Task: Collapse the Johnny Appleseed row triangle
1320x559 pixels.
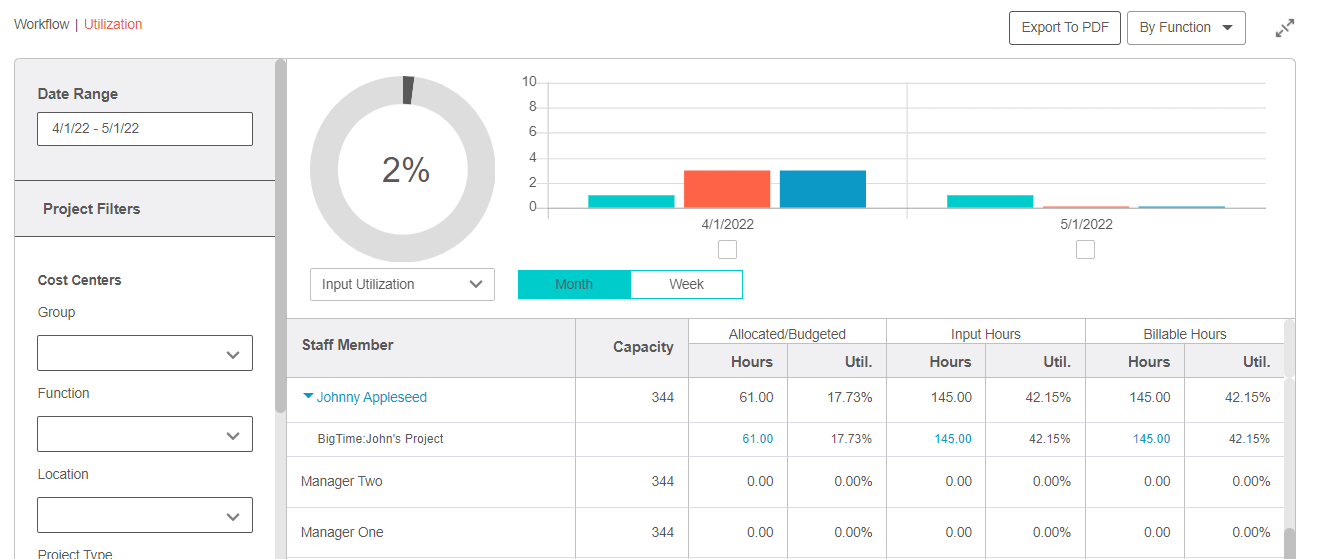Action: (x=308, y=397)
